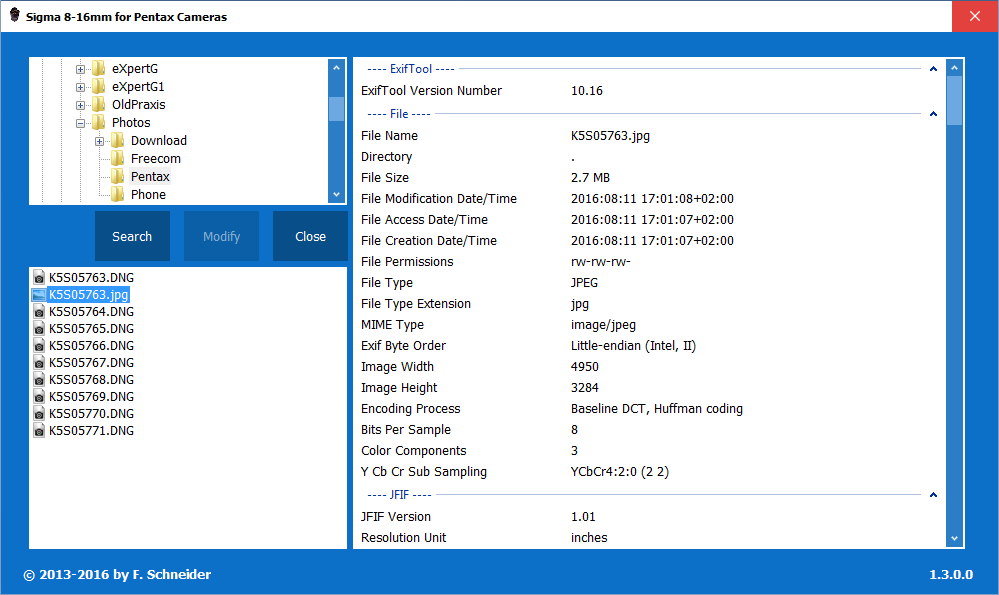This screenshot has height=595, width=999.
Task: Click the app icon in the title bar
Action: click(15, 15)
